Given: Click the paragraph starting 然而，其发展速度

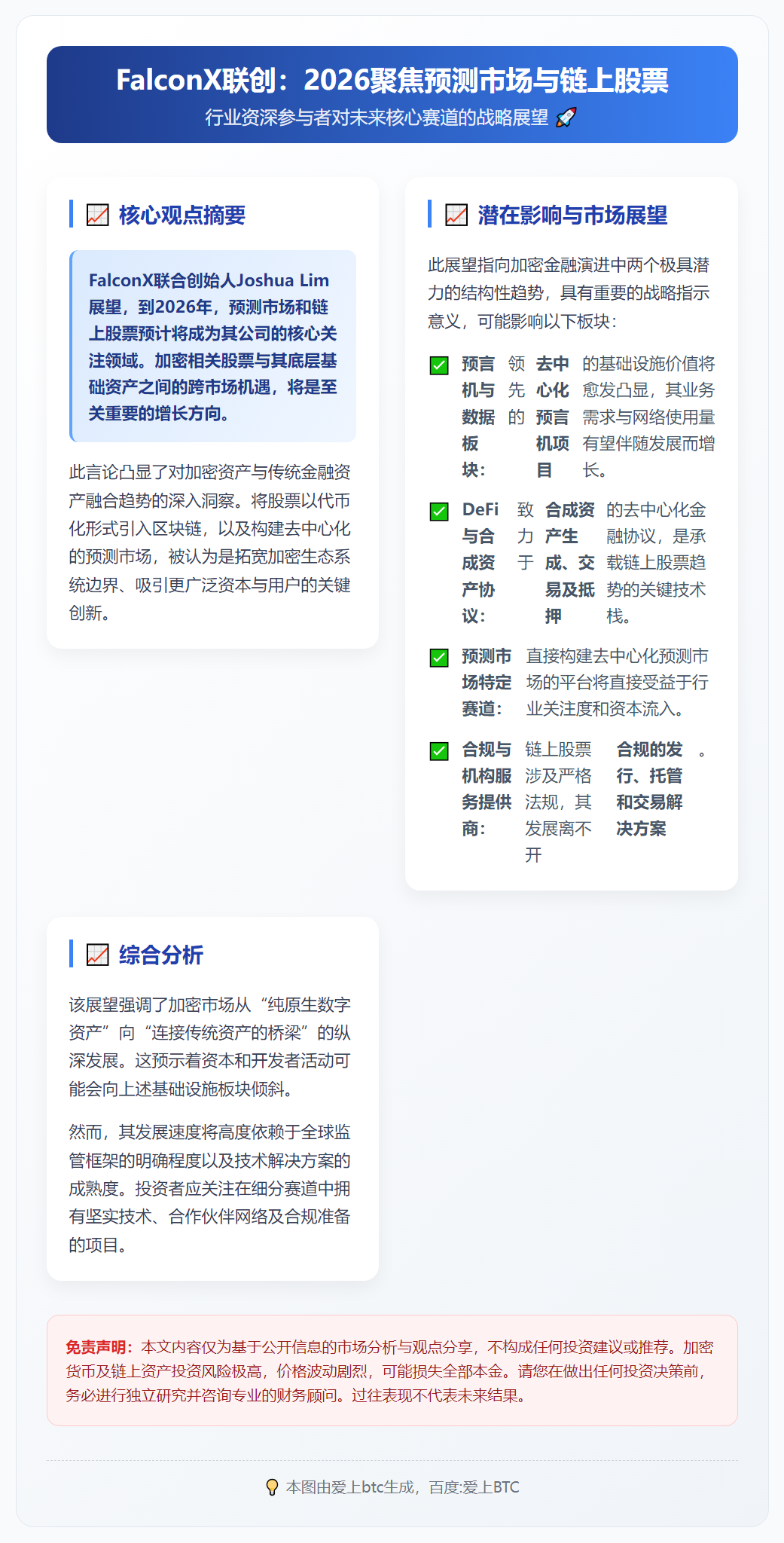Looking at the screenshot, I should [x=210, y=1189].
